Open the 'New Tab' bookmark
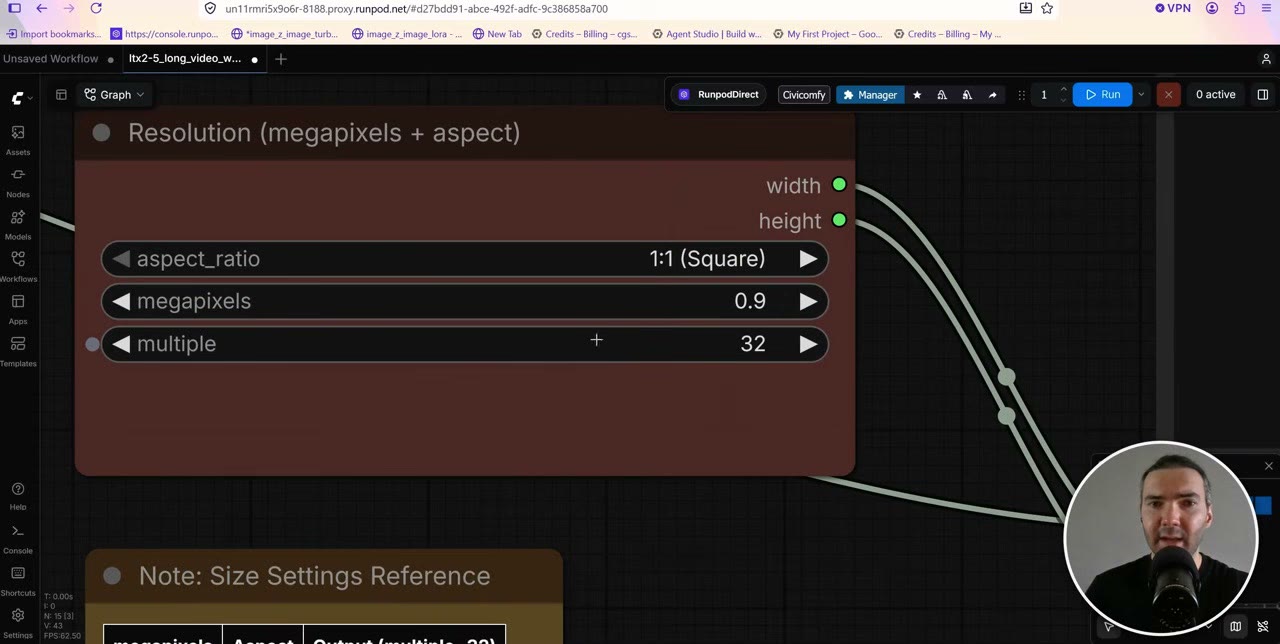This screenshot has height=644, width=1280. (497, 34)
